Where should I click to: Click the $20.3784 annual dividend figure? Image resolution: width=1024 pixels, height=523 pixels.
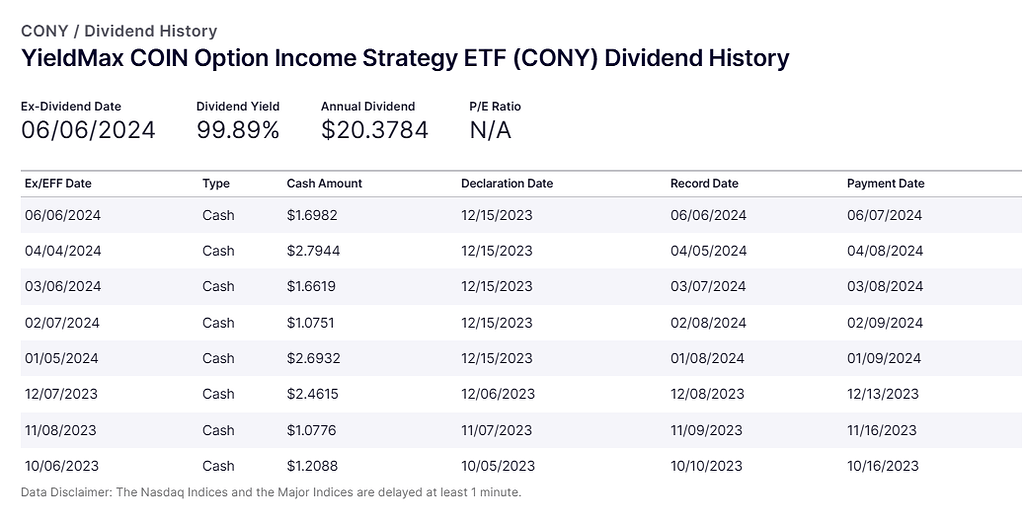374,130
